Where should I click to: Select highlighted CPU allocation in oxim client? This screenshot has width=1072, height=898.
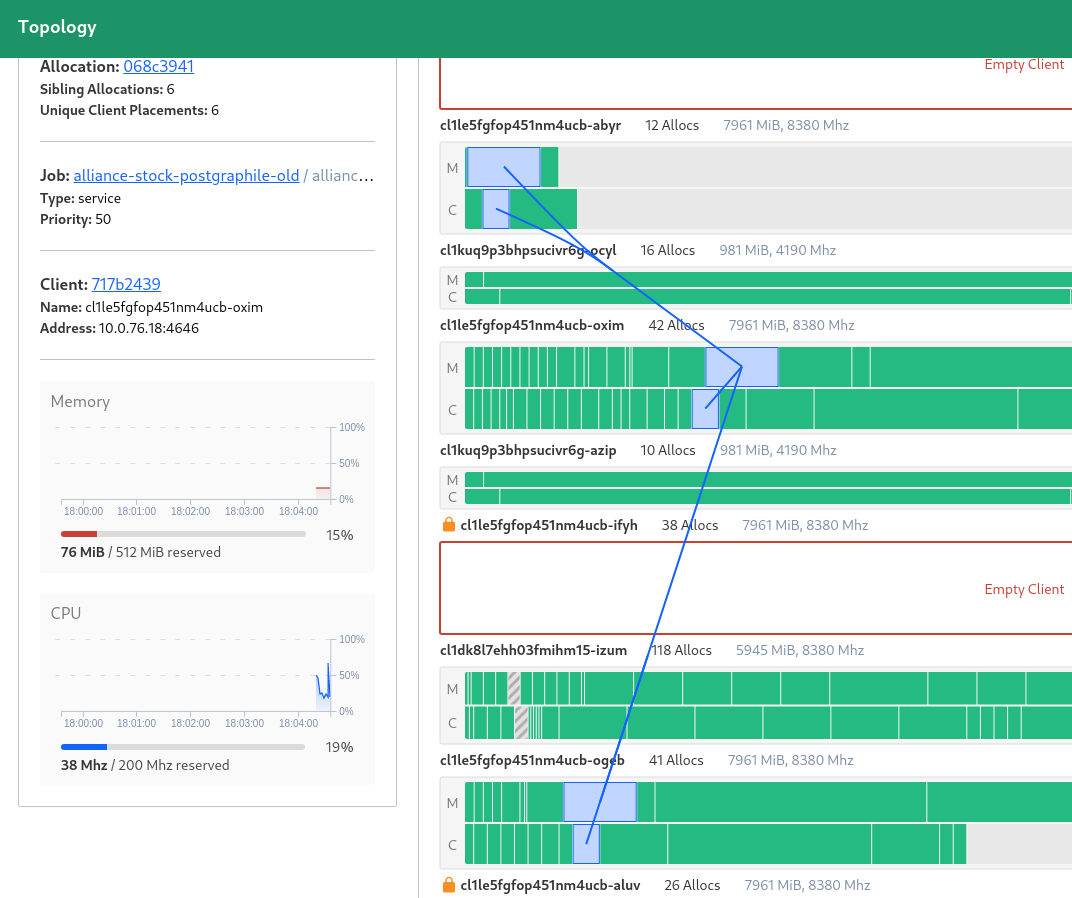[706, 409]
